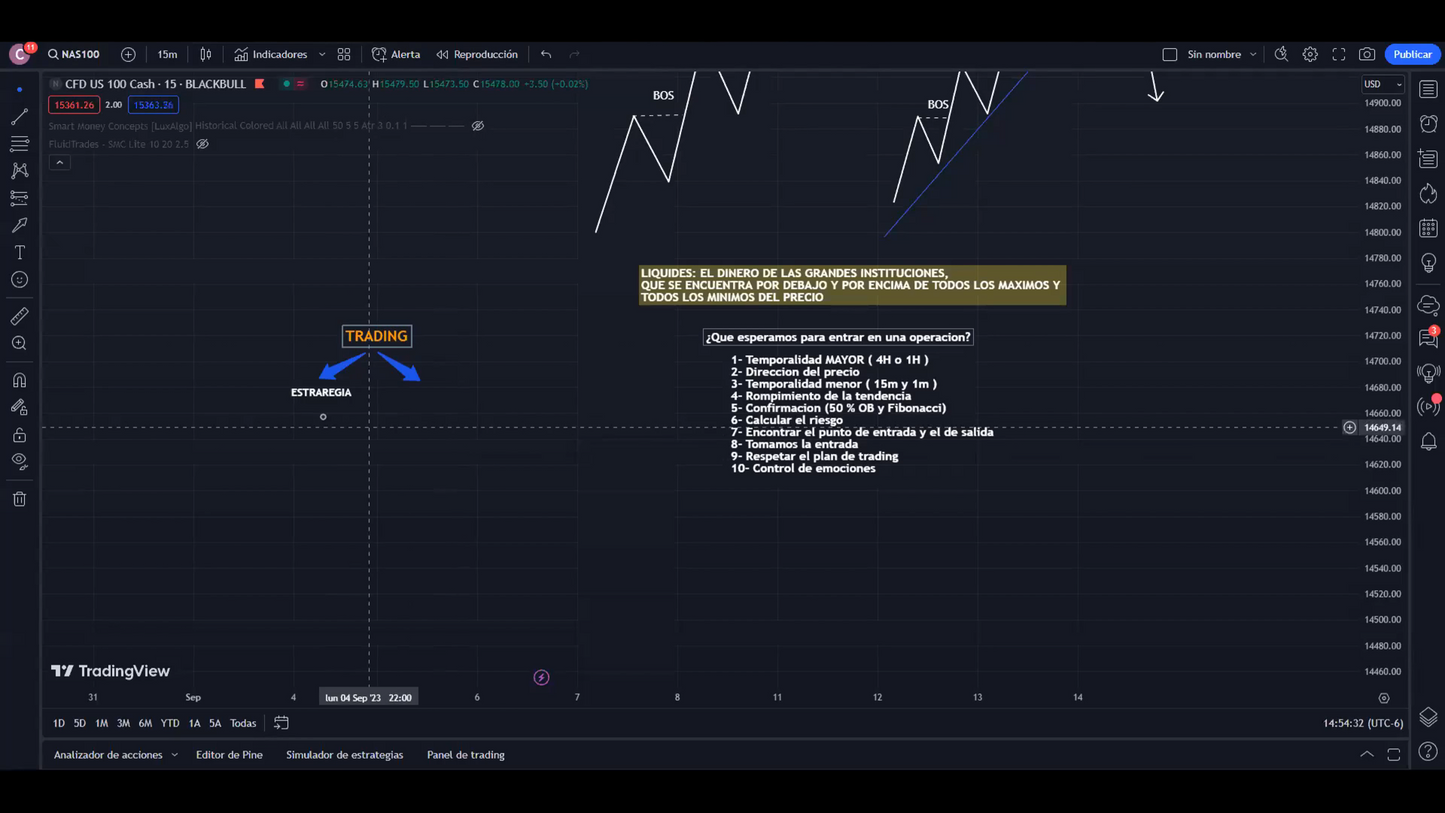The height and width of the screenshot is (813, 1445).
Task: Open the Editor de Pine tab
Action: (229, 755)
